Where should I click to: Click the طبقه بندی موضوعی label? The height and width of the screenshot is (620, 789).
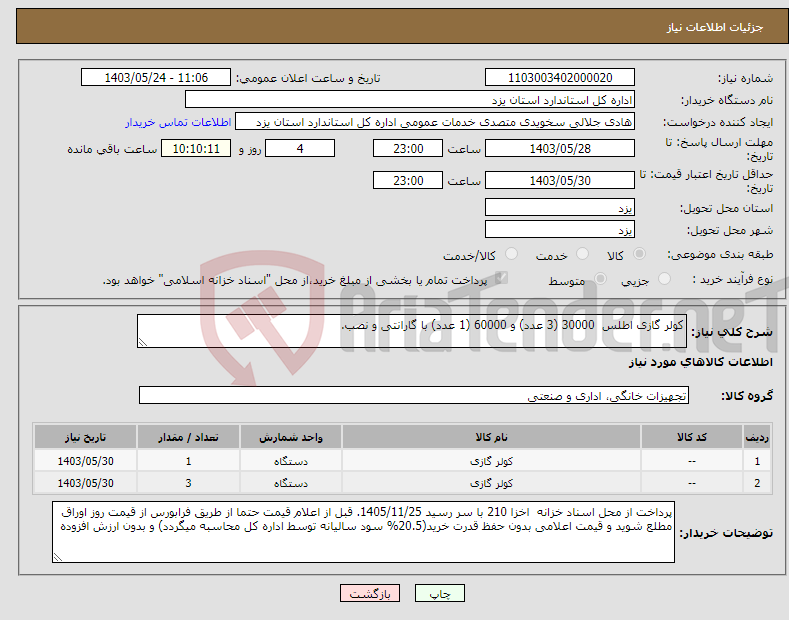click(720, 255)
